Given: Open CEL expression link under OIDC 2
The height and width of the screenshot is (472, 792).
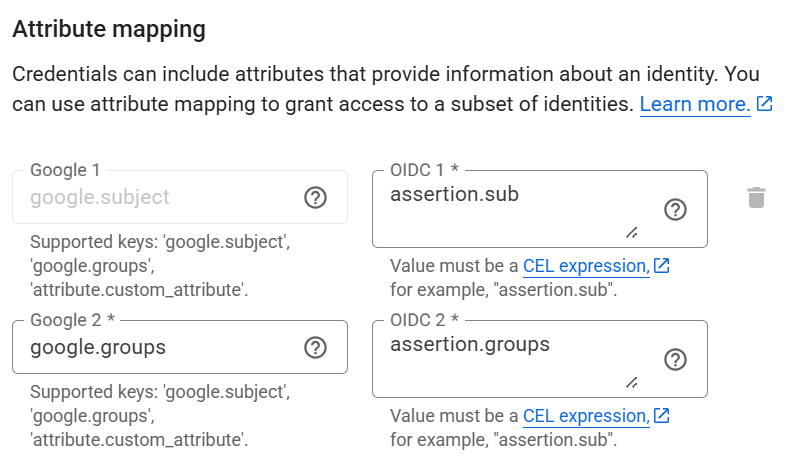Looking at the screenshot, I should click(585, 416).
